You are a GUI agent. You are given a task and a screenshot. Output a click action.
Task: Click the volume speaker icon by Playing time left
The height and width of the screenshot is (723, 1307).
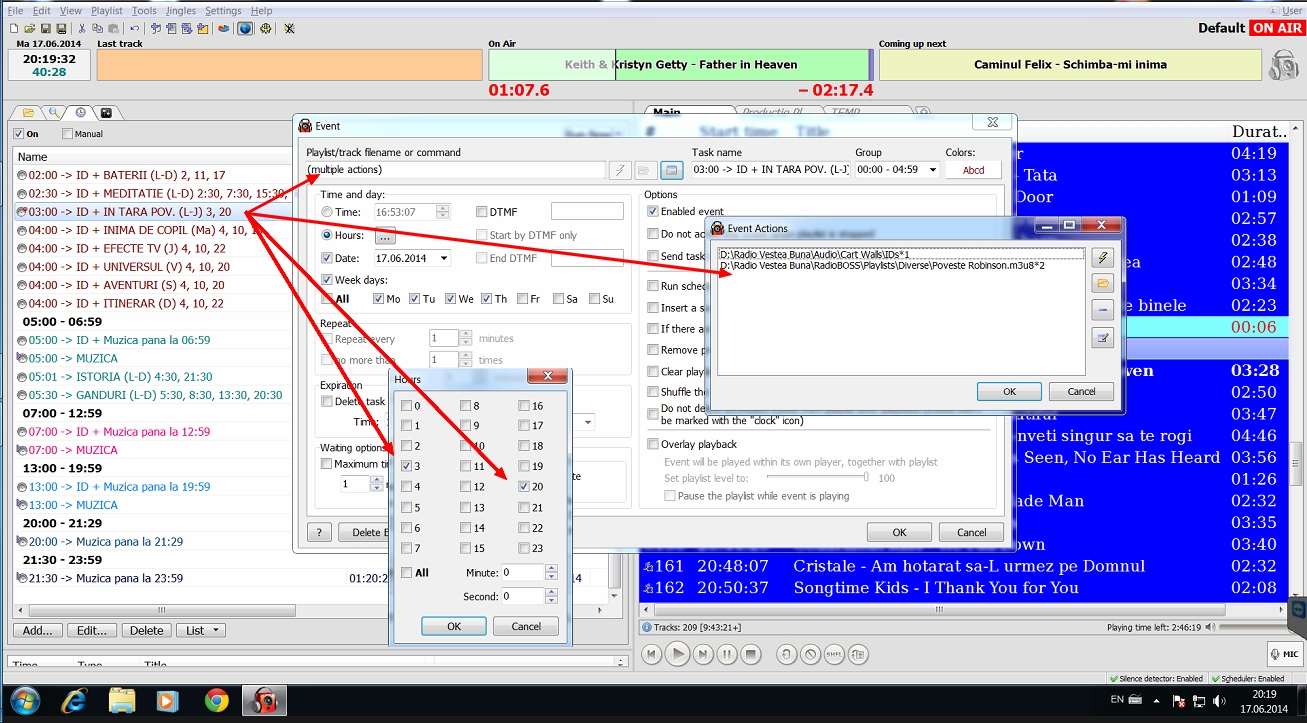tap(1212, 628)
